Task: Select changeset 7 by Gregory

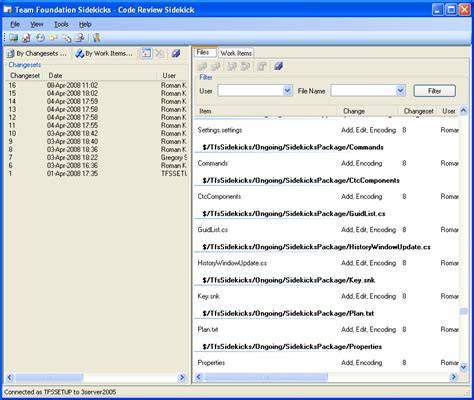Action: click(x=97, y=157)
